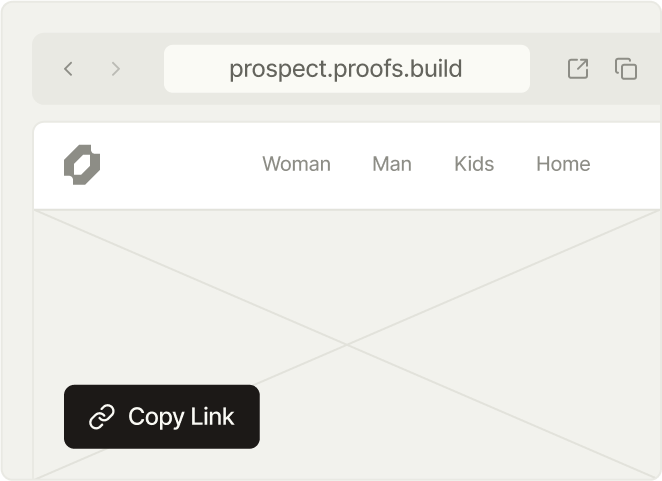
Task: Go forward using the right chevron arrow
Action: (x=116, y=69)
